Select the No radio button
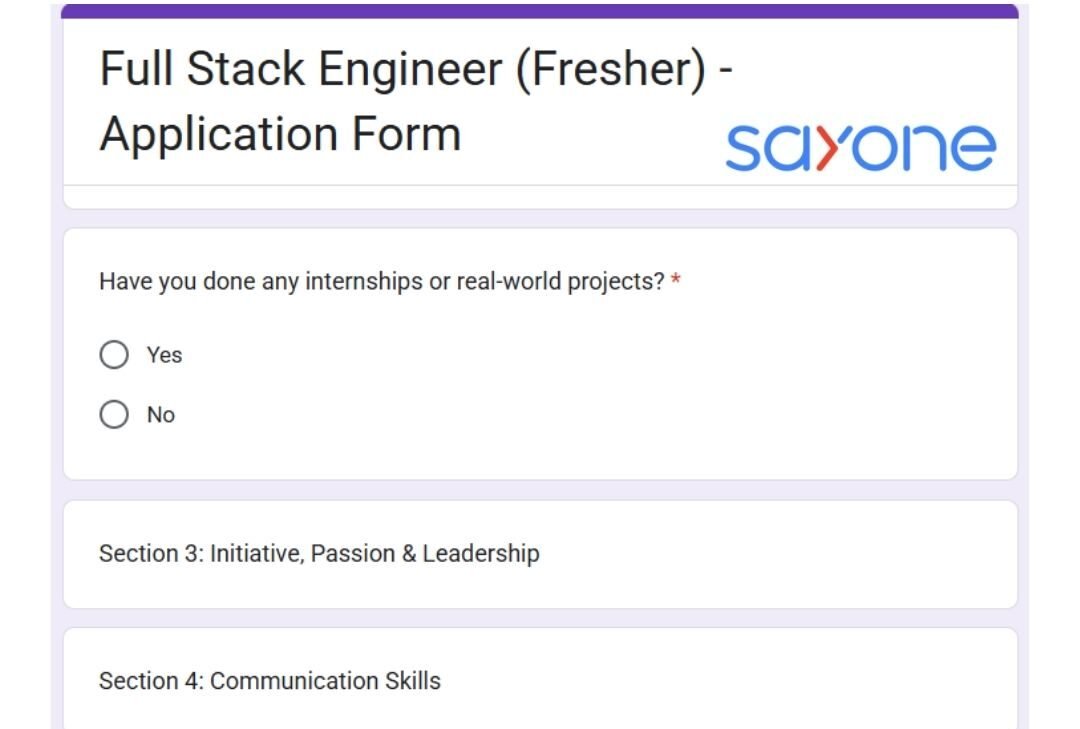Screen dimensions: 1080x729 tap(114, 415)
